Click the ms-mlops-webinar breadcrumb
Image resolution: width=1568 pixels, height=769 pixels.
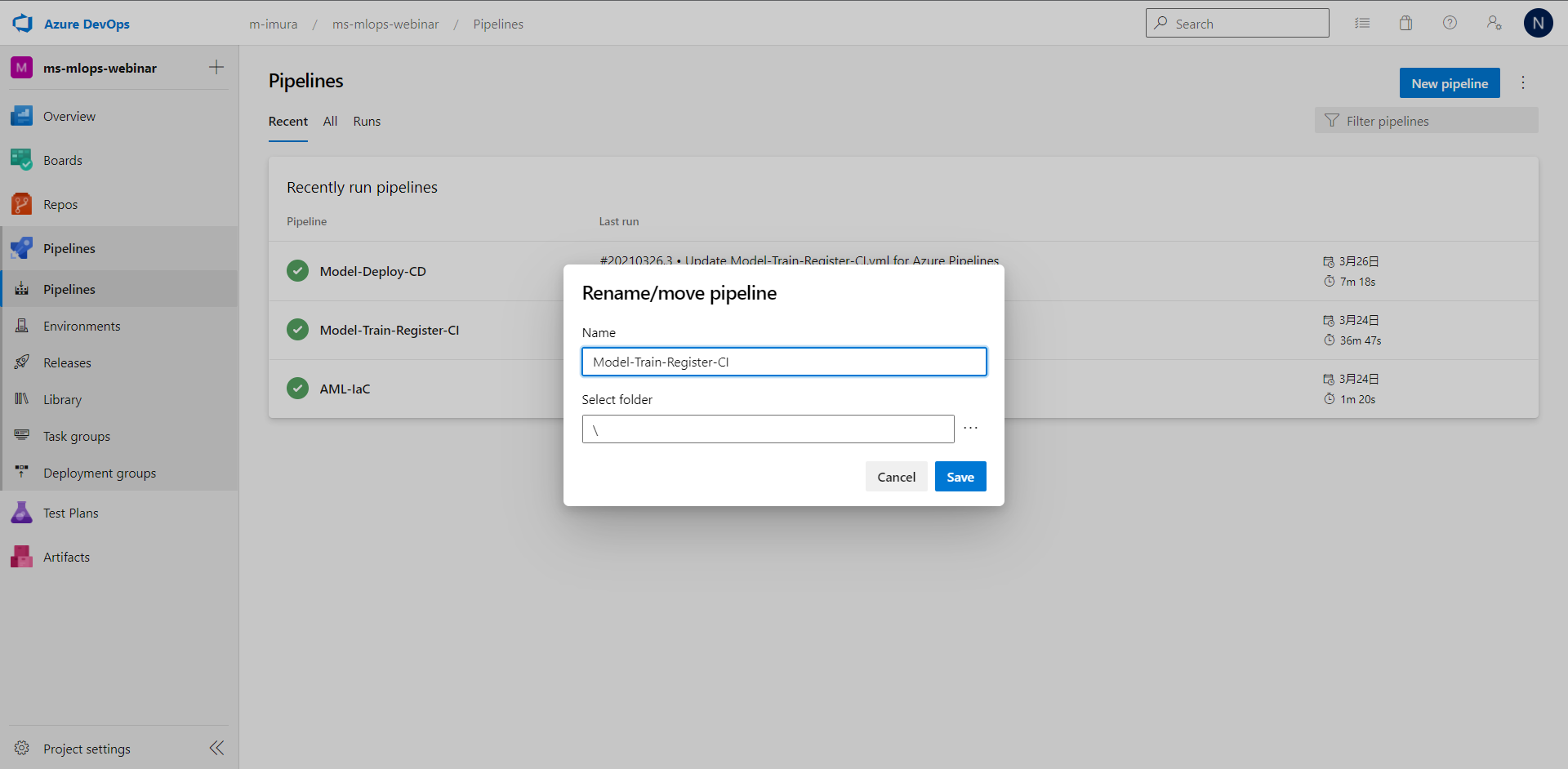(385, 24)
